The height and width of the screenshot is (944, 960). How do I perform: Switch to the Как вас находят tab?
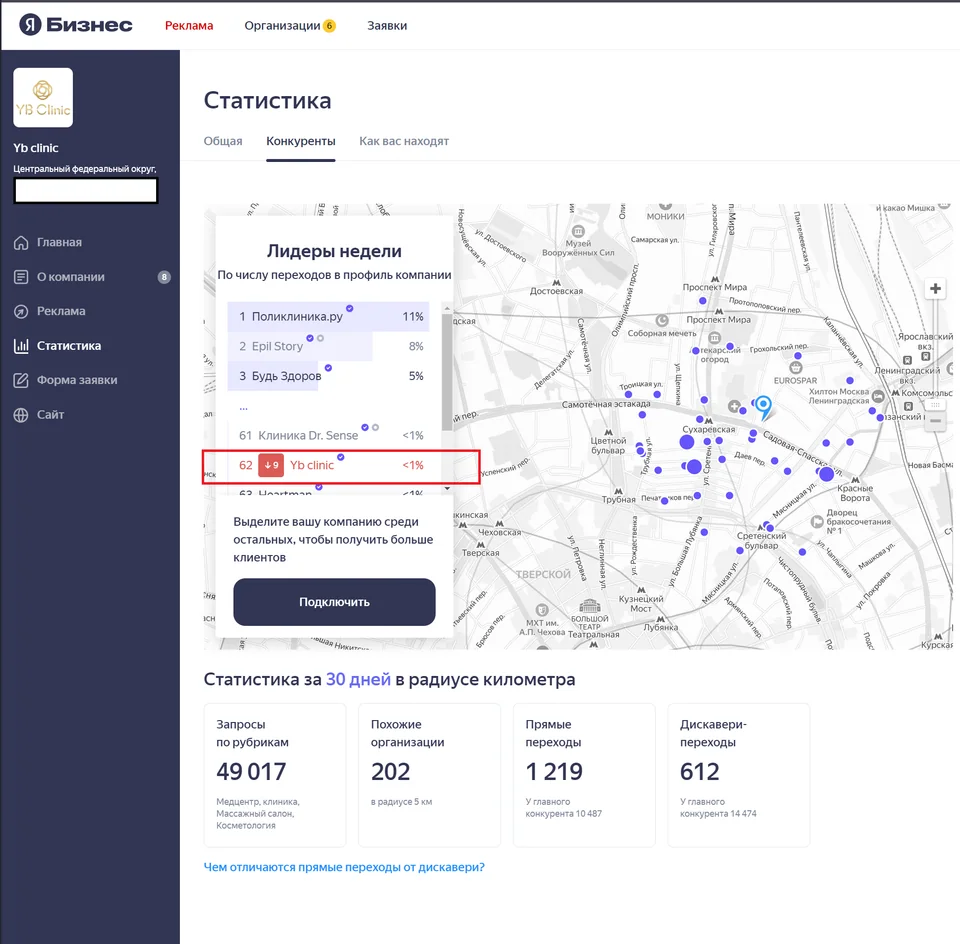point(404,141)
